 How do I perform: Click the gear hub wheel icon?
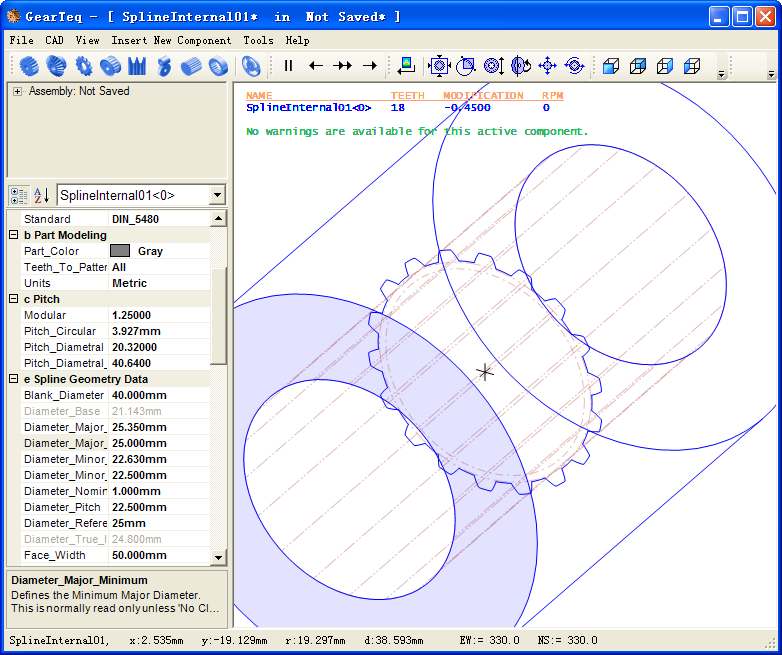click(251, 66)
